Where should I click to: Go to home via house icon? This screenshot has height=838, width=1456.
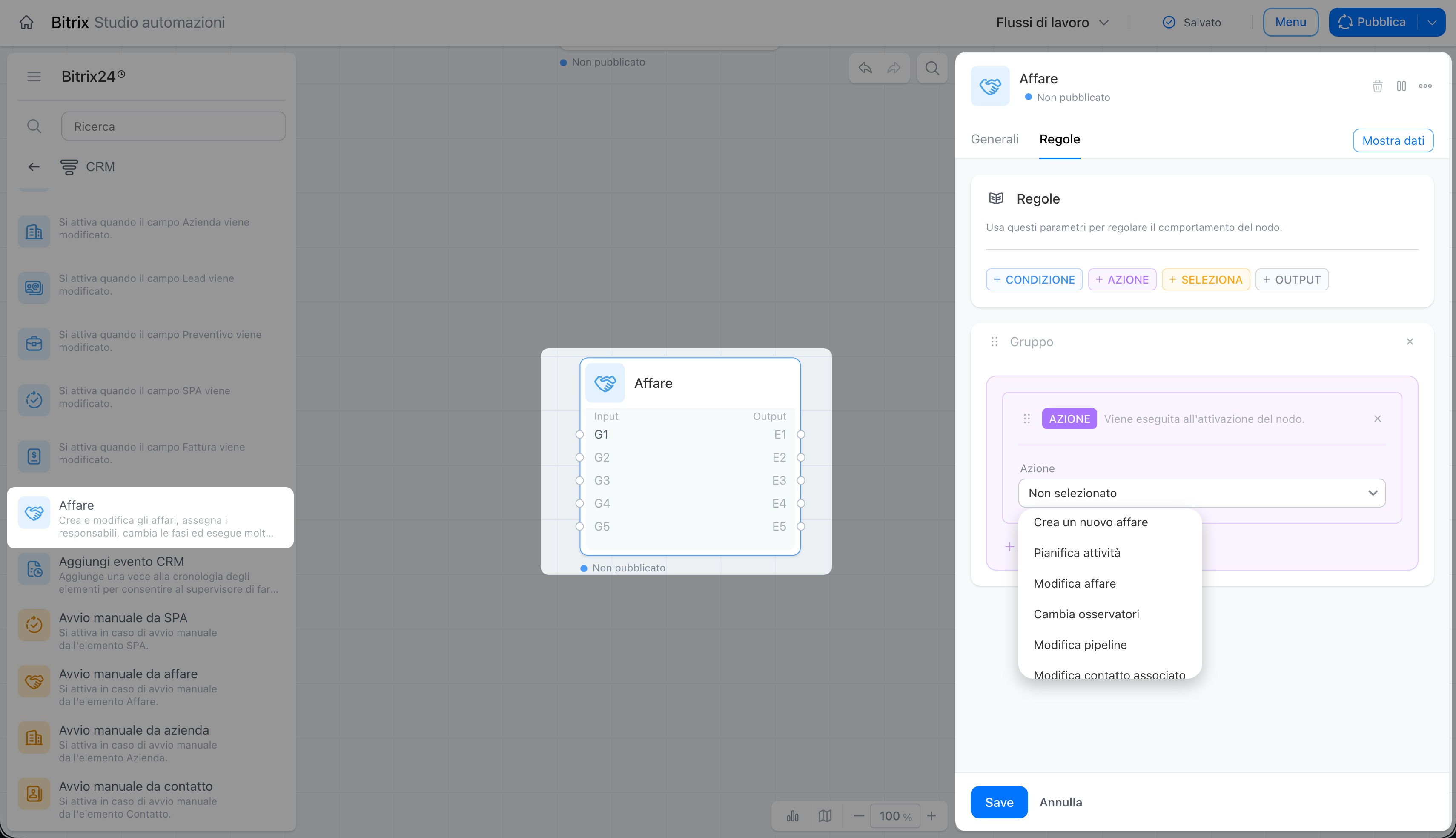26,23
